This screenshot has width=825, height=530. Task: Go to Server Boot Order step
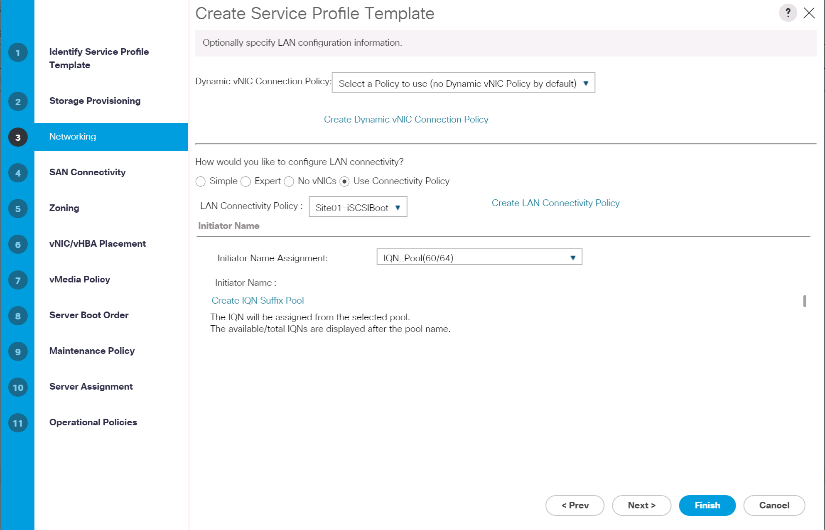click(89, 315)
